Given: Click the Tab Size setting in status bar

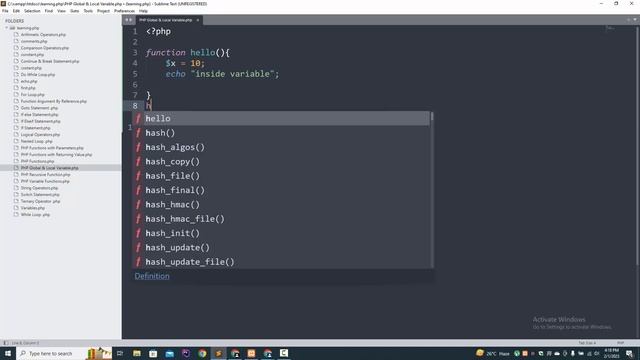Looking at the screenshot, I should pyautogui.click(x=587, y=343).
